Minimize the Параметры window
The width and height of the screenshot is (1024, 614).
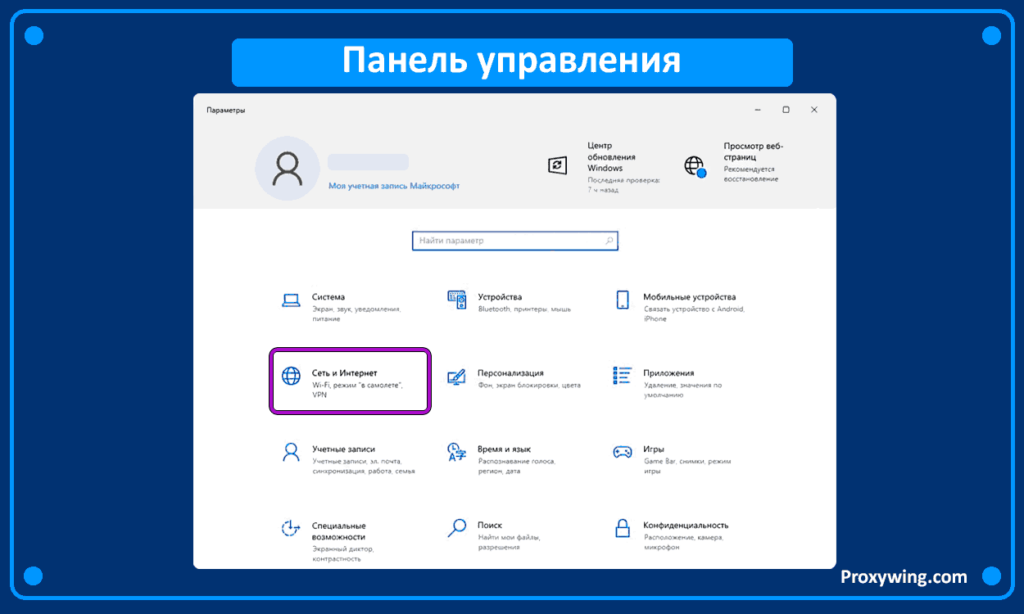tap(758, 110)
